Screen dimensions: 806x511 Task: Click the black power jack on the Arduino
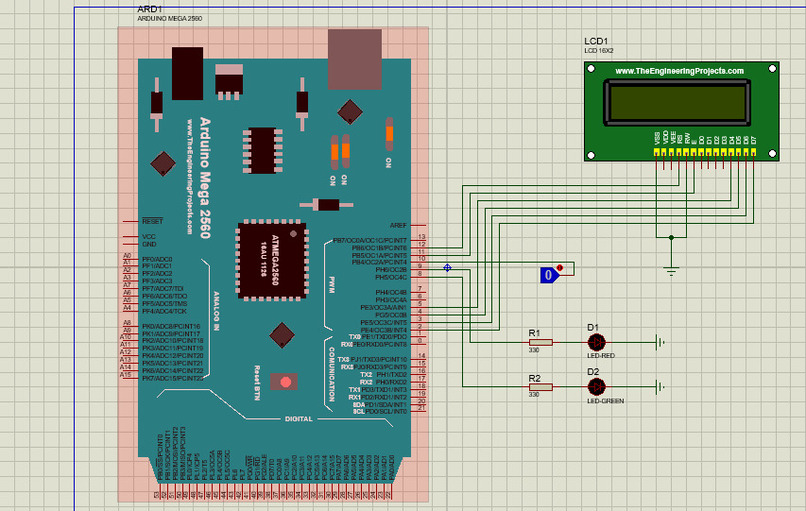187,74
